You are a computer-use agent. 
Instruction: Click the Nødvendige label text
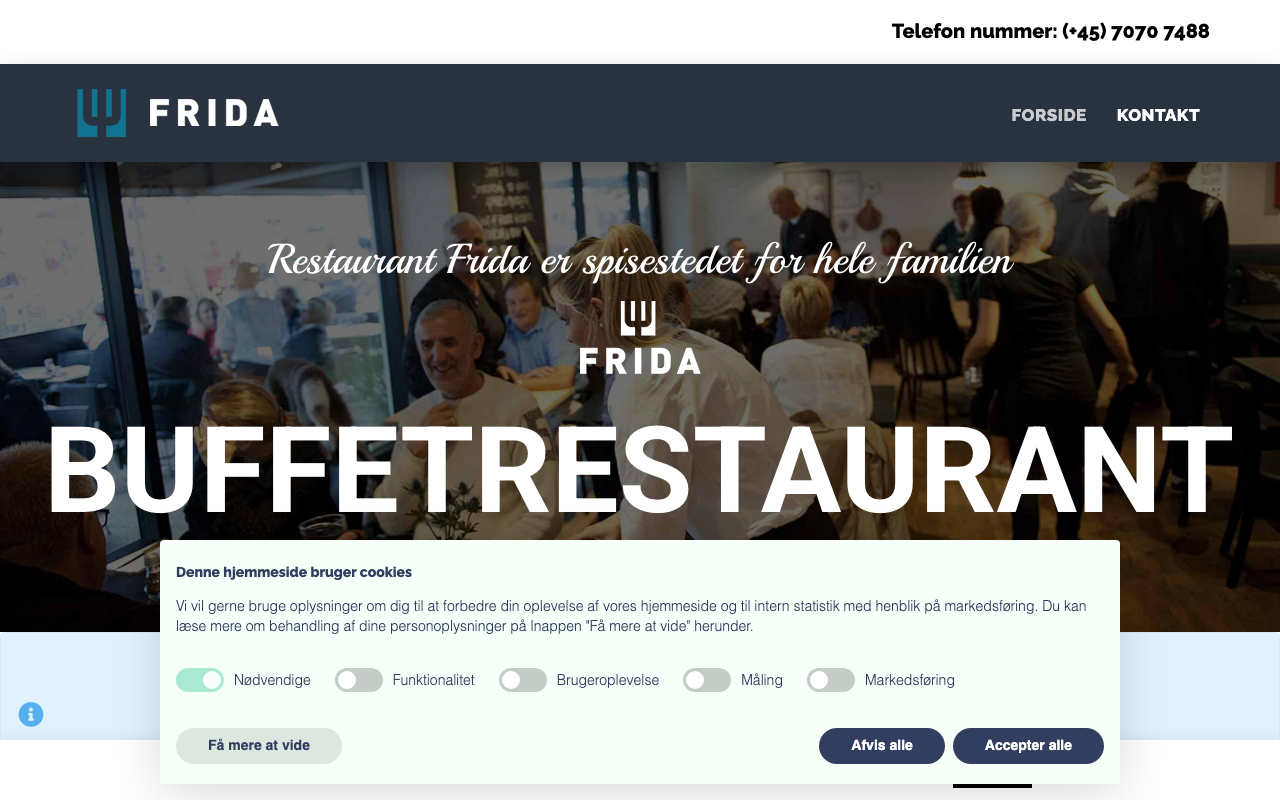pos(272,680)
